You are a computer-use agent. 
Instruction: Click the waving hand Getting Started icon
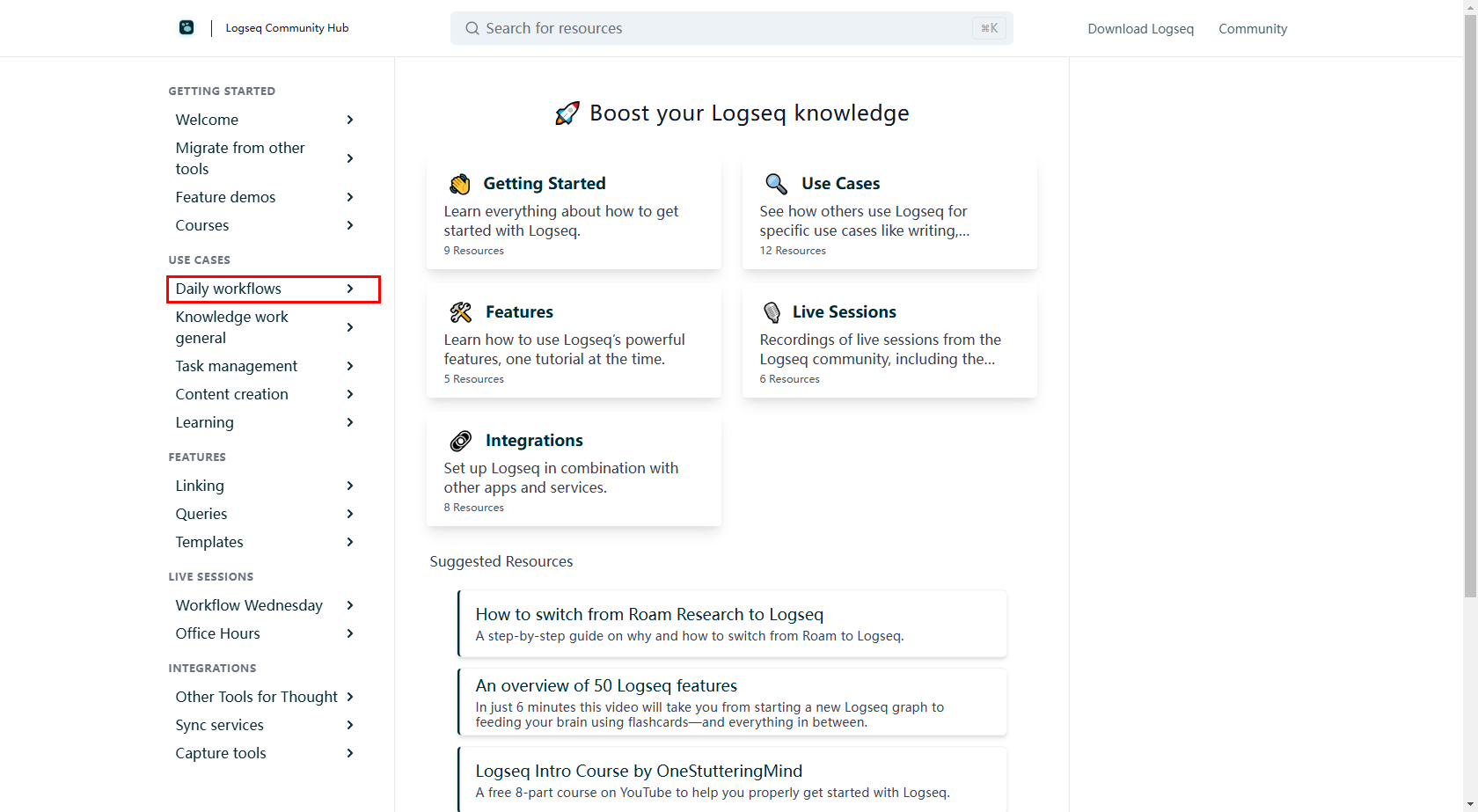[460, 184]
